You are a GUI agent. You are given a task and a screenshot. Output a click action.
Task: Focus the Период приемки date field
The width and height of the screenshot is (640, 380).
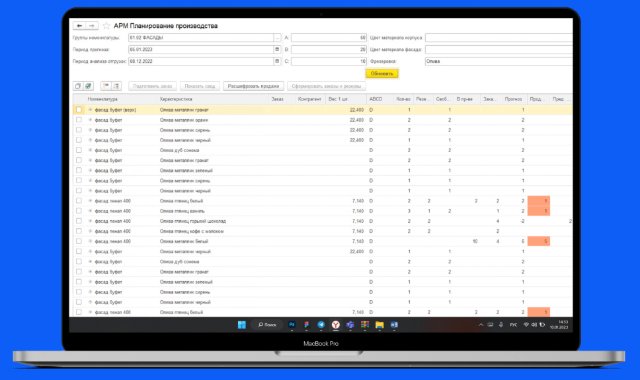(201, 49)
